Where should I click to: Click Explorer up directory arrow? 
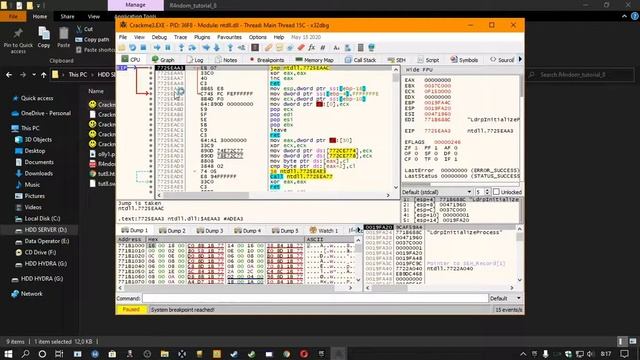(44, 75)
